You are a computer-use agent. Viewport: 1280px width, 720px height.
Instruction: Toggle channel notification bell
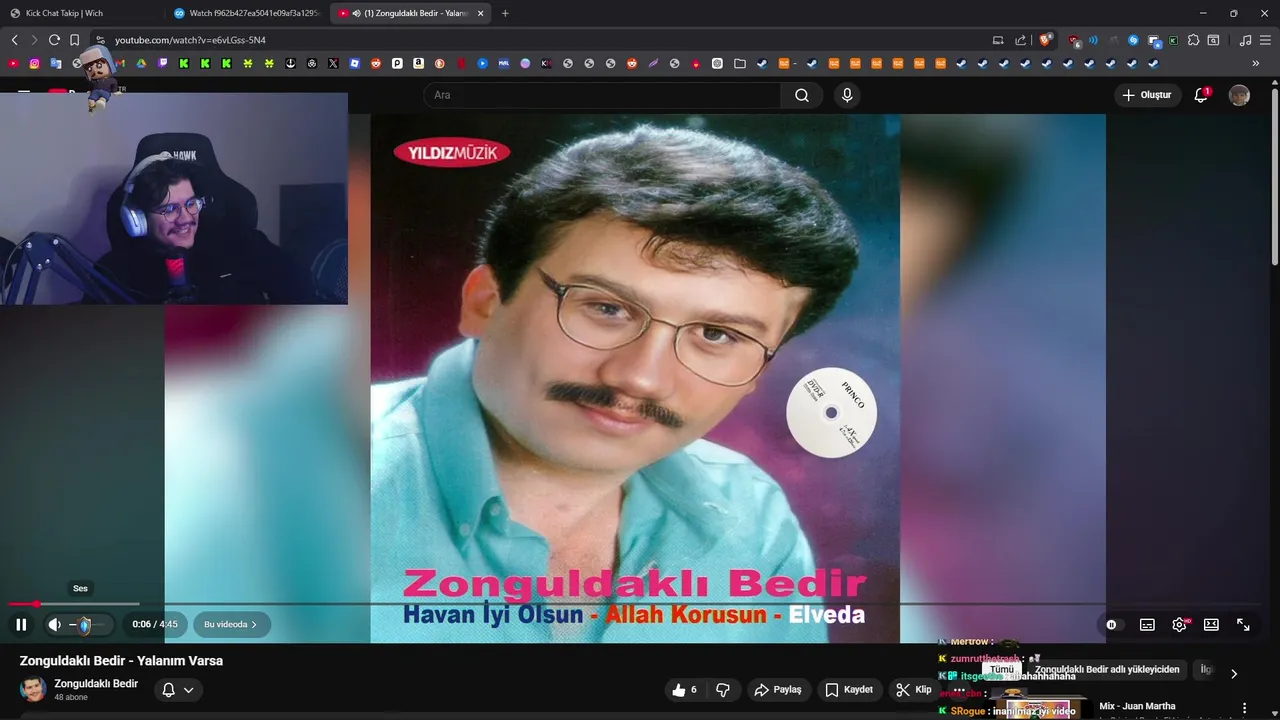(x=168, y=690)
